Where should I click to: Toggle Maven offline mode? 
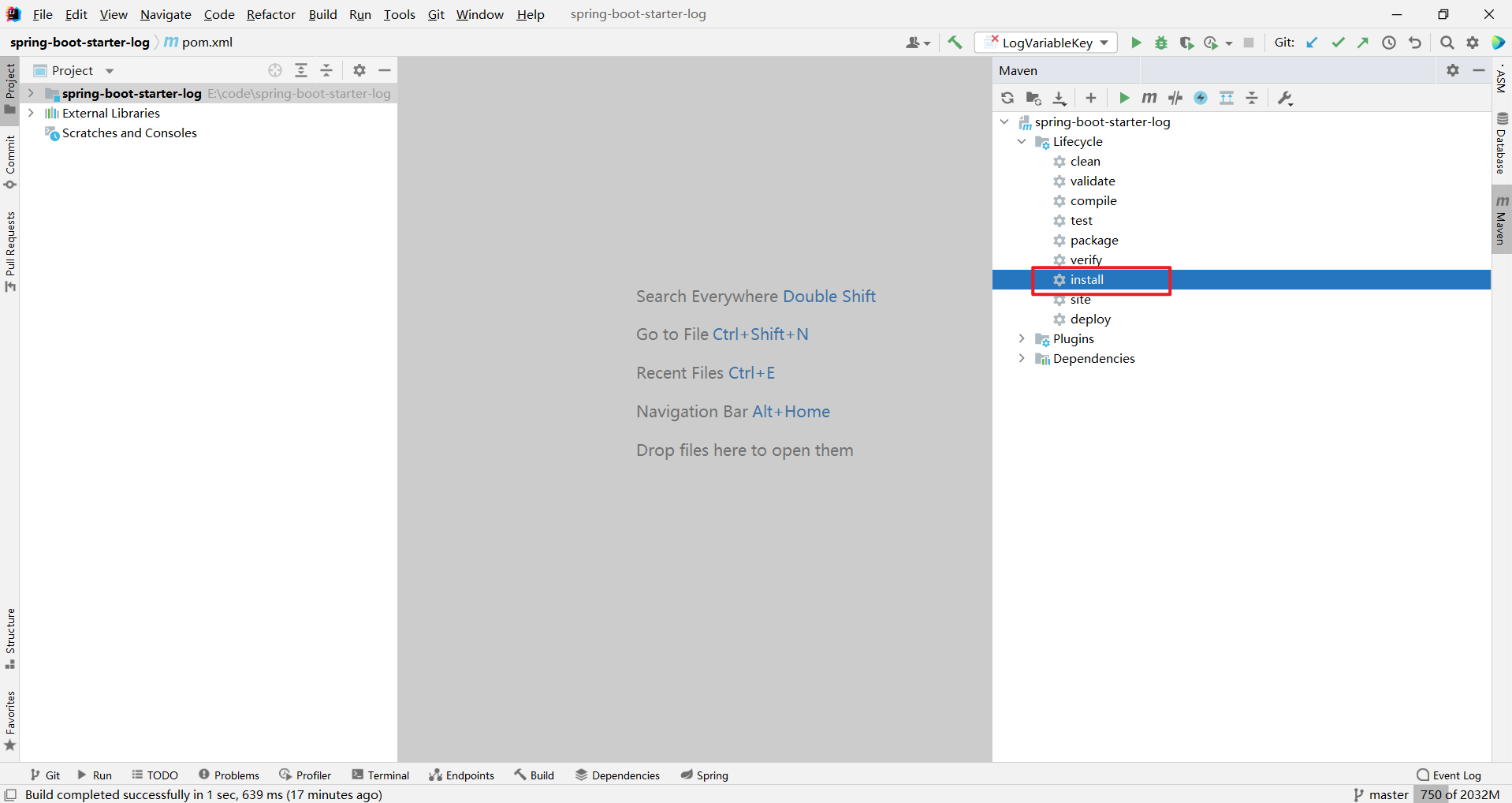click(x=1201, y=98)
